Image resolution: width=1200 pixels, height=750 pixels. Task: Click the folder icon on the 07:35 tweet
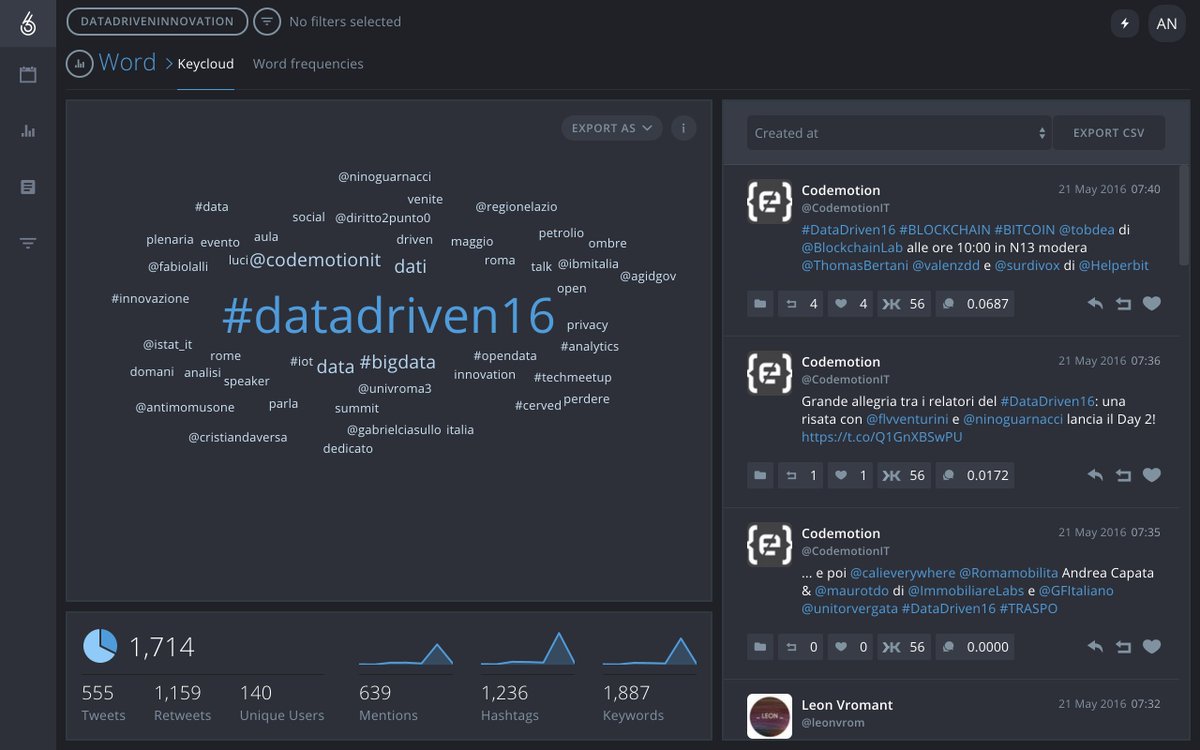click(761, 647)
